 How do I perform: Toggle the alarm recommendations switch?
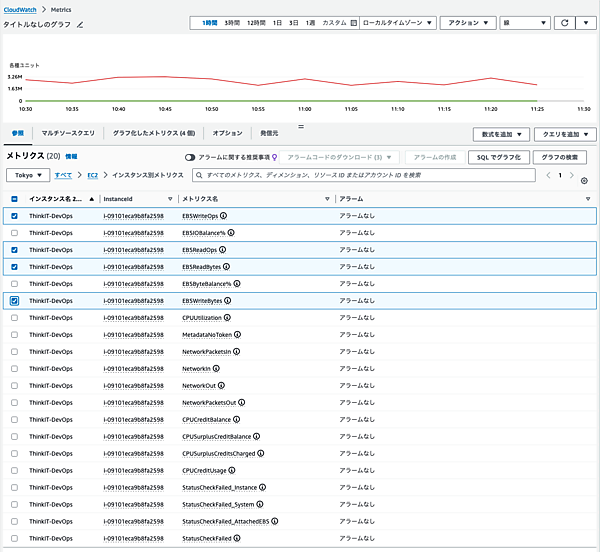click(x=190, y=157)
